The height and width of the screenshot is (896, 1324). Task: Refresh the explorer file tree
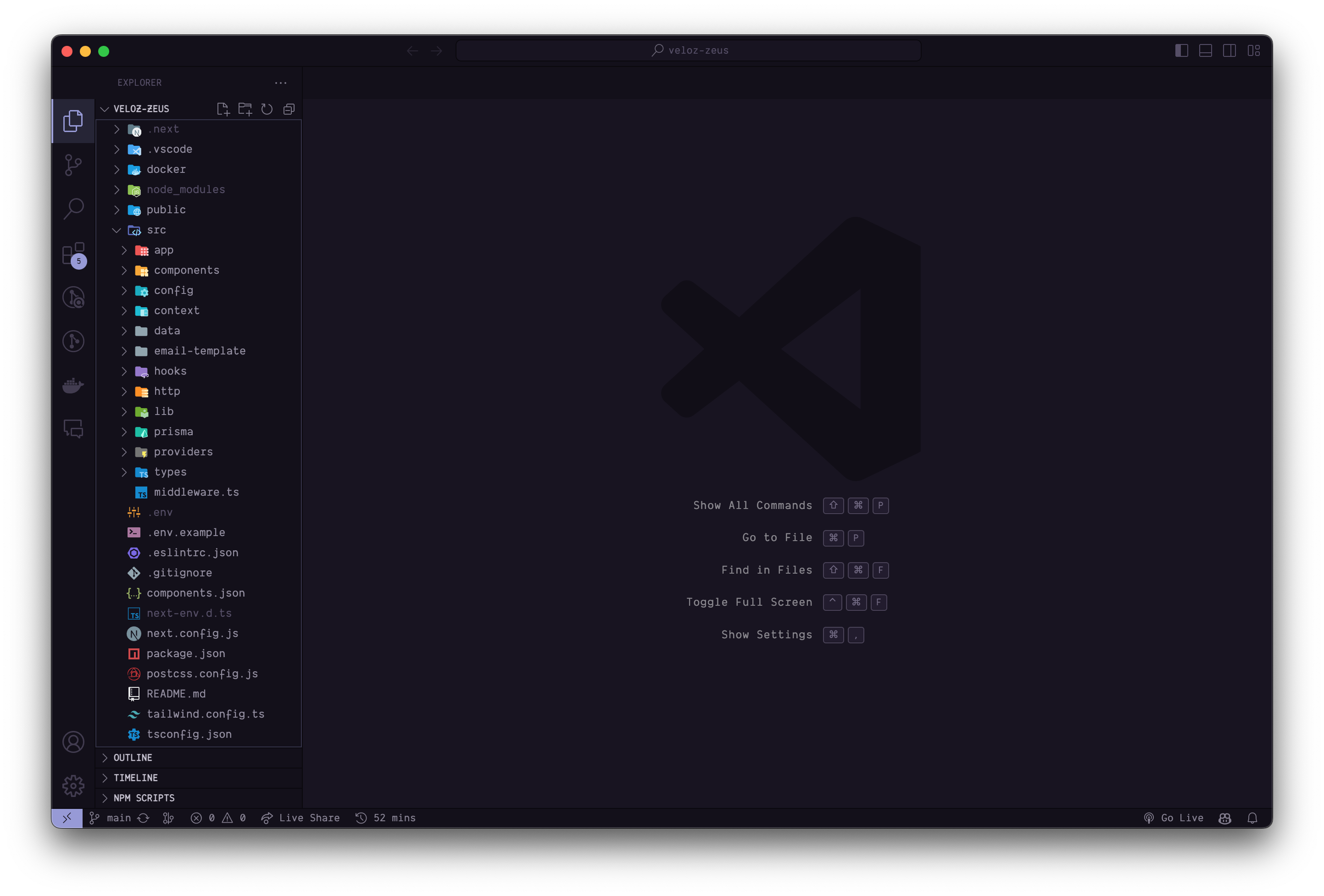click(267, 109)
